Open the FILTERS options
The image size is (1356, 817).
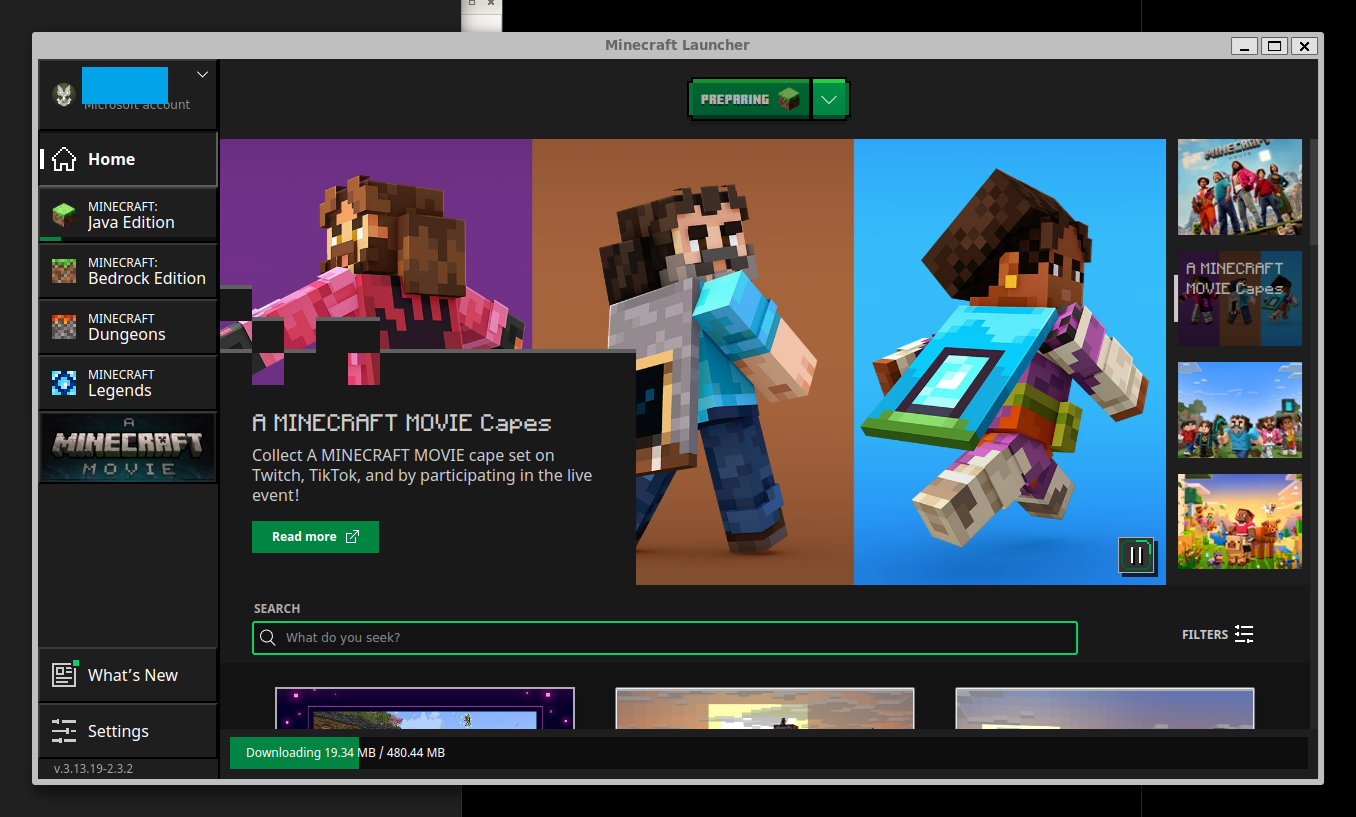(1218, 634)
